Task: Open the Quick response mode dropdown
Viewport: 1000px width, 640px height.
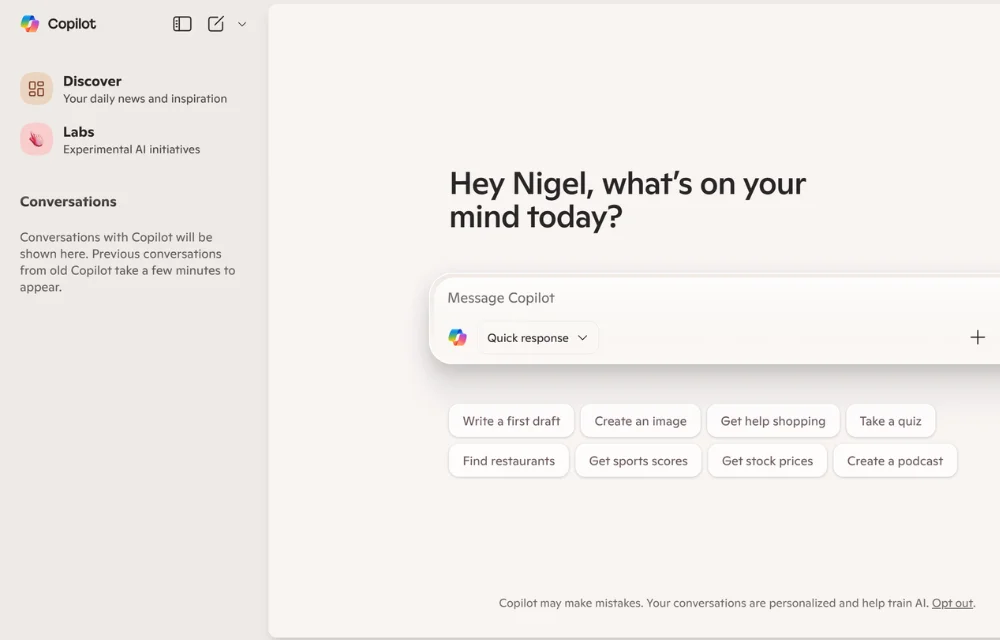Action: pos(537,337)
